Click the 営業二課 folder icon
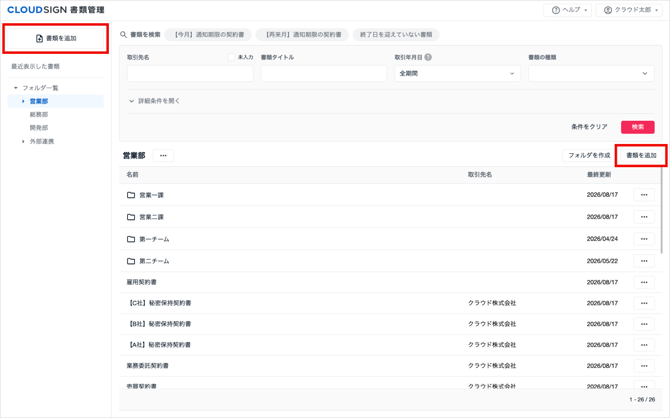670x418 pixels. coord(131,217)
